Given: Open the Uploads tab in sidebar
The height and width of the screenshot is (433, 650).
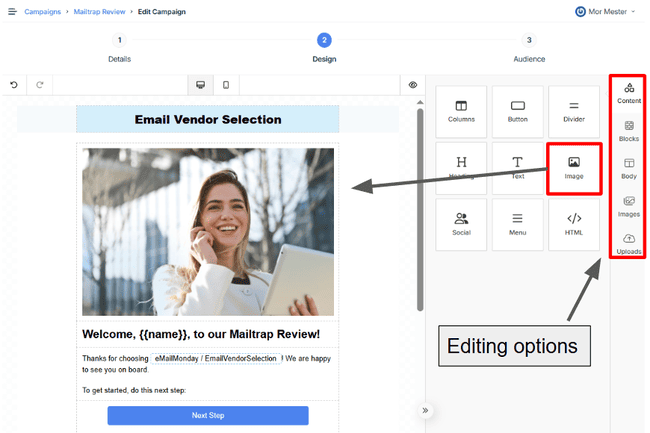Looking at the screenshot, I should click(x=629, y=244).
